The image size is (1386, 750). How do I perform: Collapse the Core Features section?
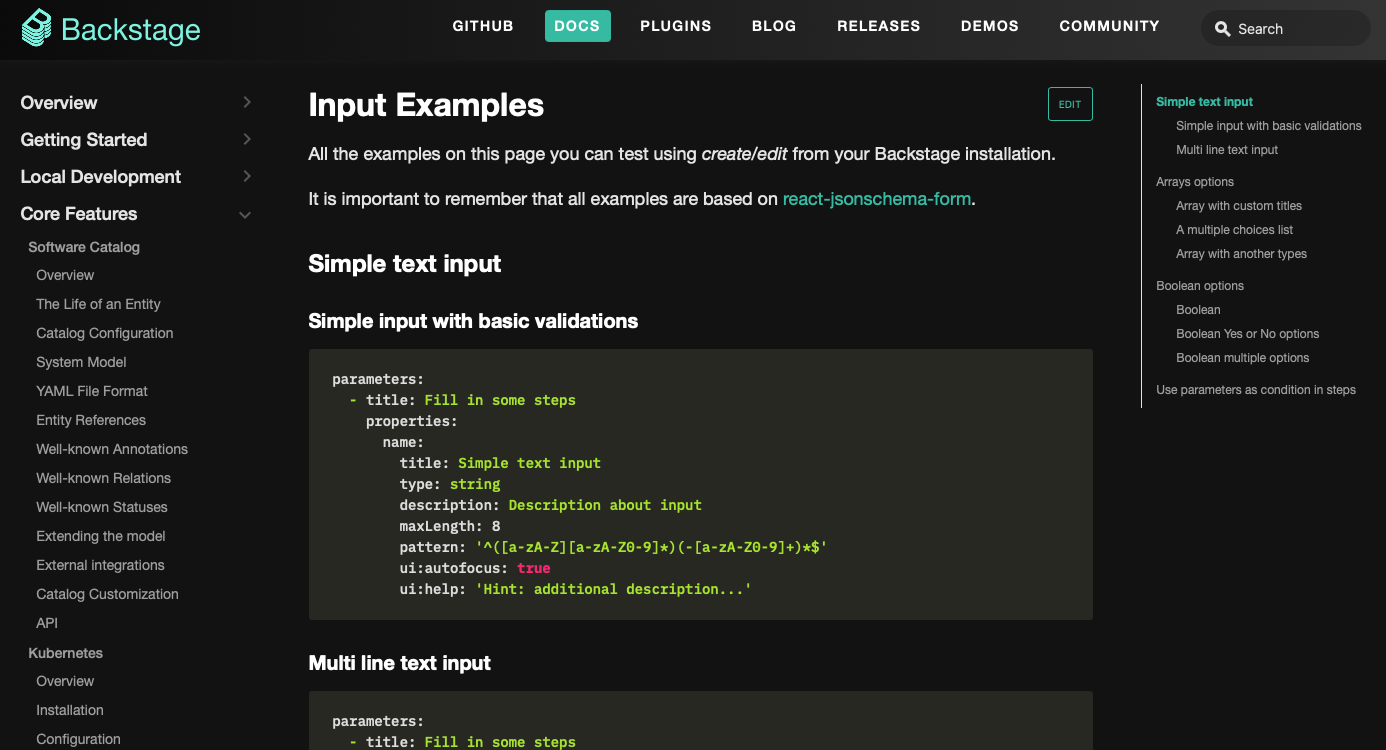point(245,214)
